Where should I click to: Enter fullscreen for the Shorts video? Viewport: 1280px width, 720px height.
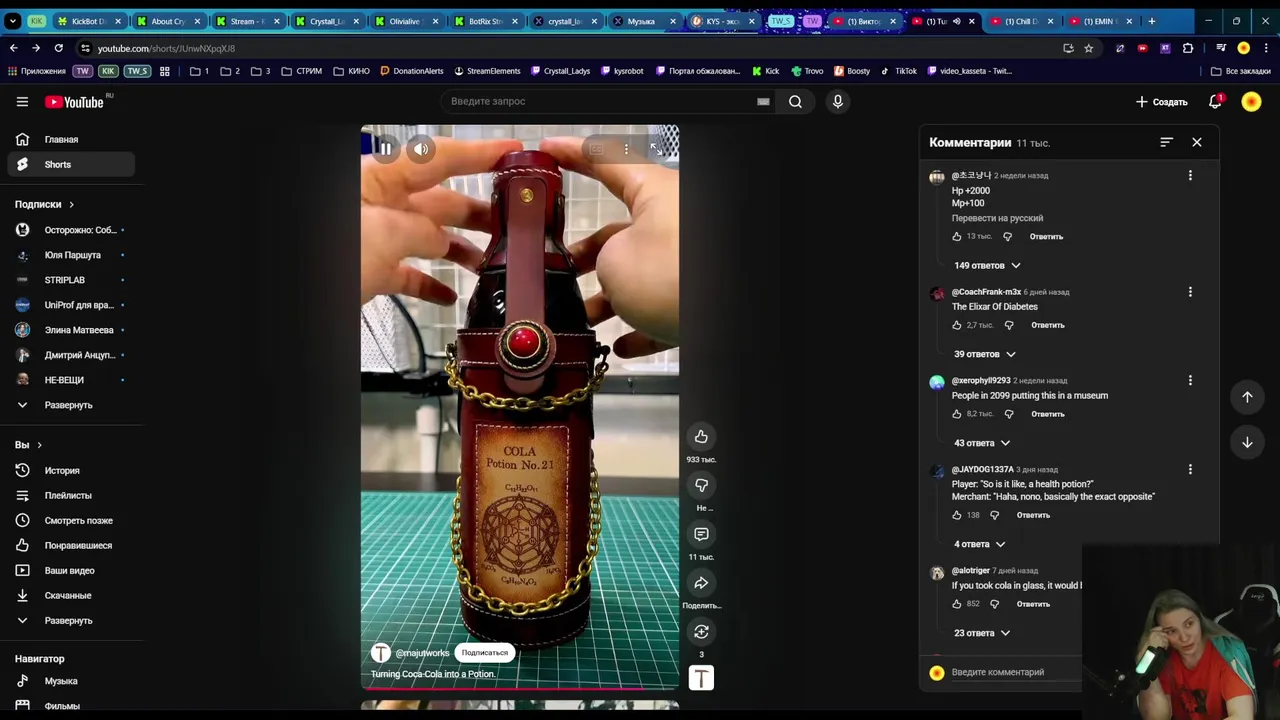pos(656,149)
